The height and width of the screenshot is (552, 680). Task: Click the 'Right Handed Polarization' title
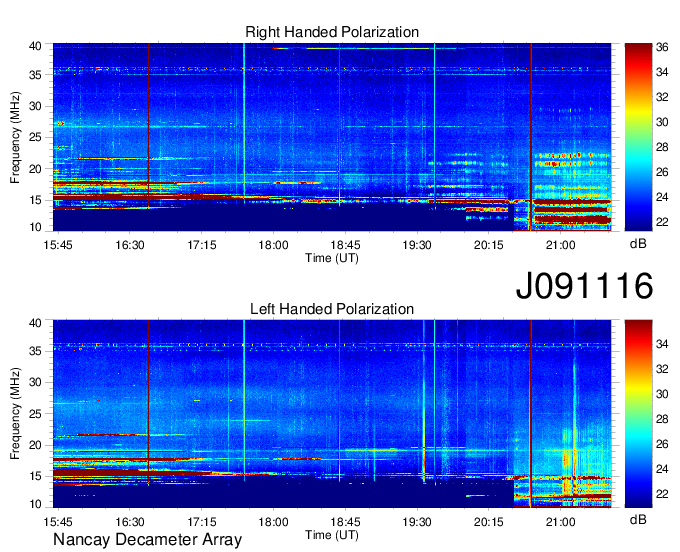[332, 32]
